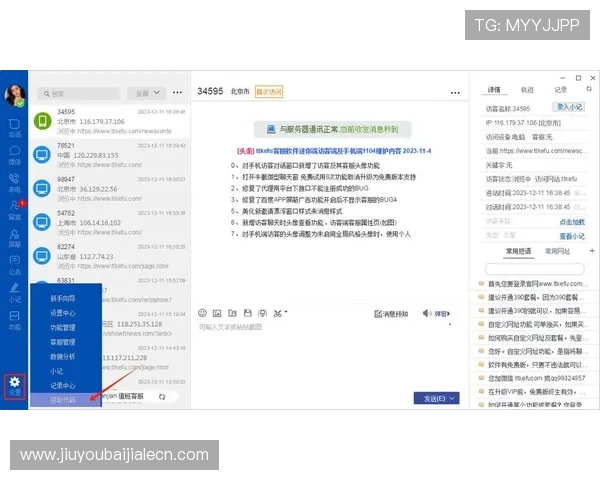
Task: Switch to the 记录 records tab
Action: pyautogui.click(x=560, y=90)
